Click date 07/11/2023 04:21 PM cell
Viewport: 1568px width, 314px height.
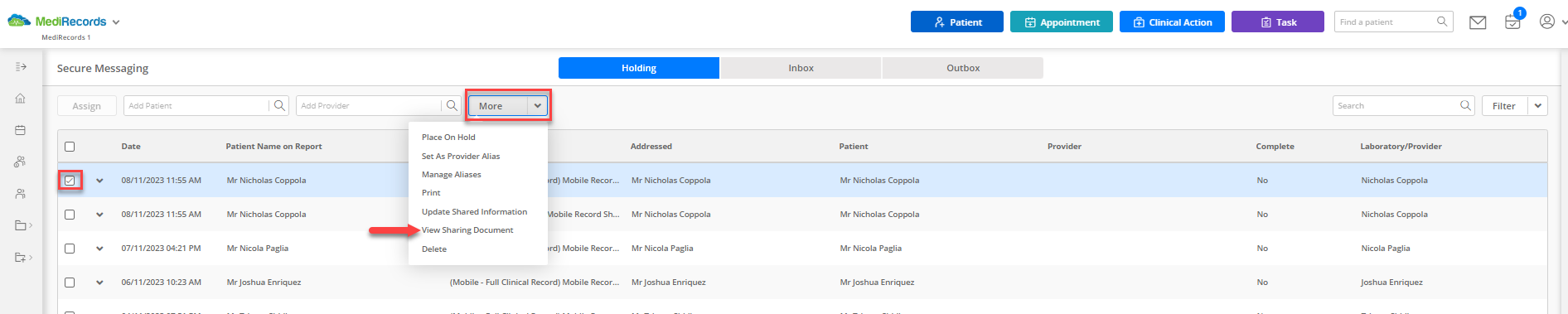click(161, 249)
